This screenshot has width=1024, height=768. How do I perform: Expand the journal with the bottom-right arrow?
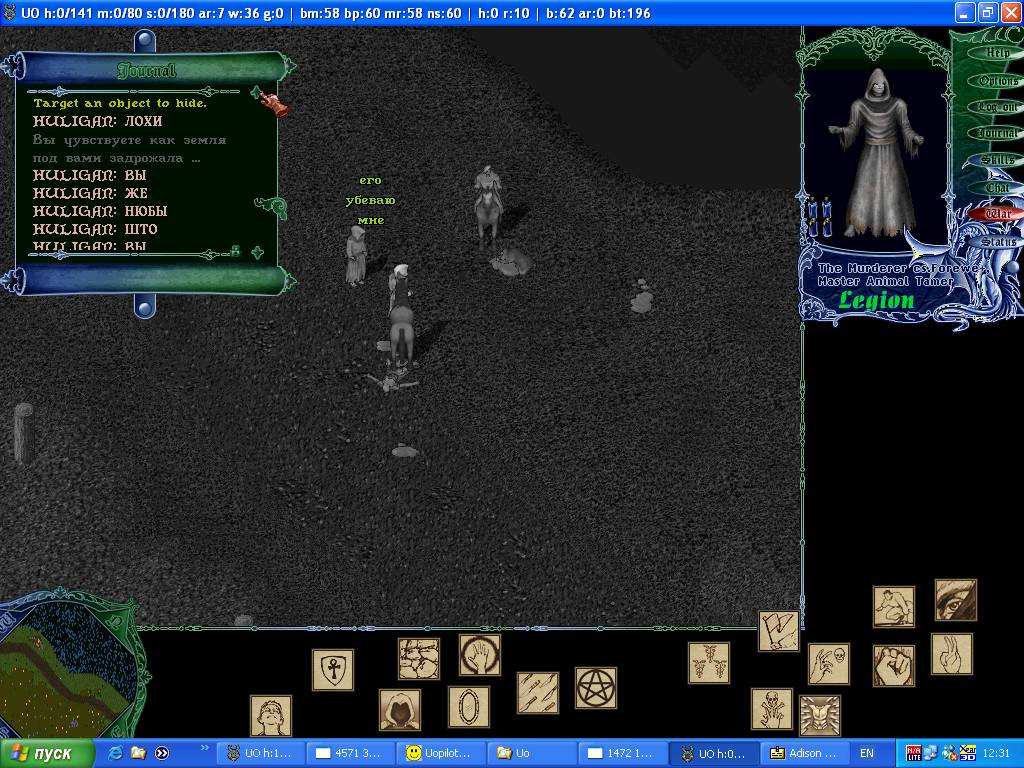(258, 252)
